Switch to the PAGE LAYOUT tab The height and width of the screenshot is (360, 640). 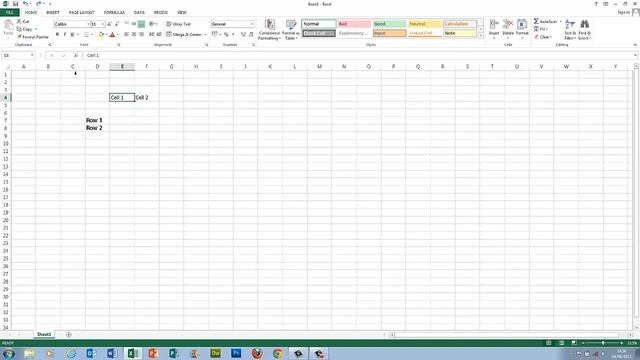tap(82, 13)
